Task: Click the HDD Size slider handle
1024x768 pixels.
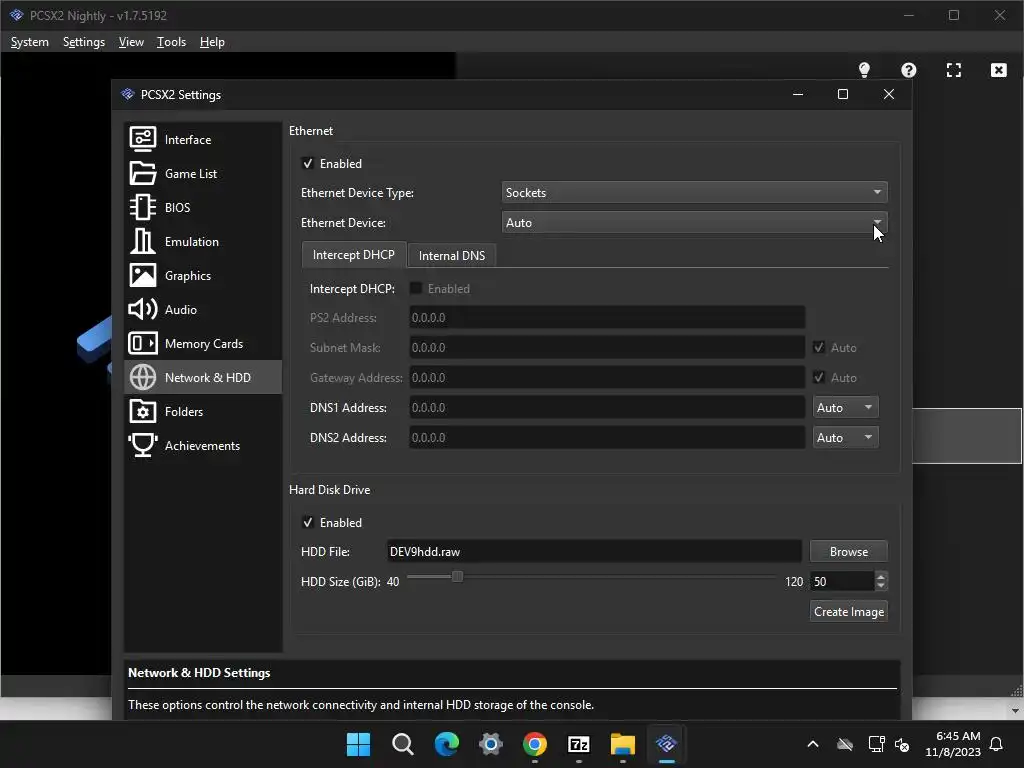Action: (457, 577)
